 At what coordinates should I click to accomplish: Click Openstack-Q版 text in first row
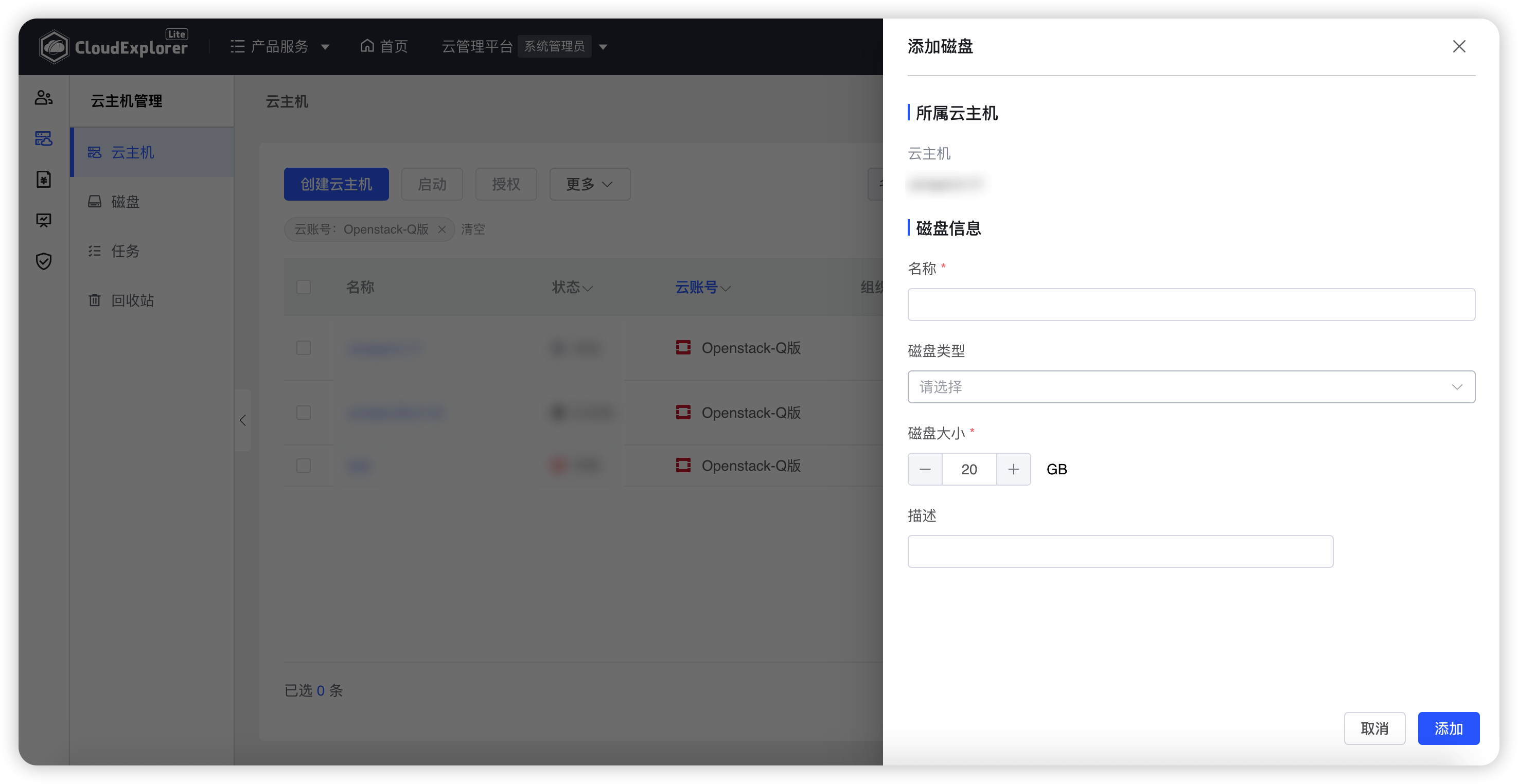[751, 348]
